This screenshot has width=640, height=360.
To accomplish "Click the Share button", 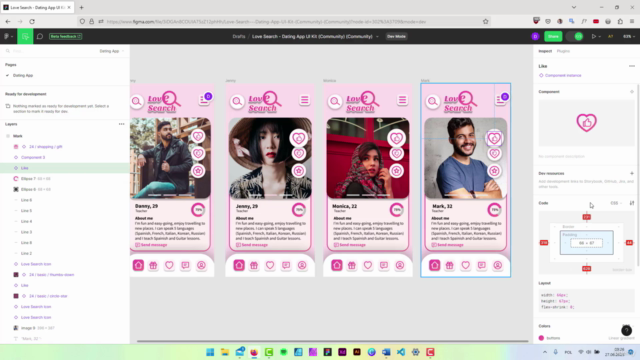I will click(553, 36).
